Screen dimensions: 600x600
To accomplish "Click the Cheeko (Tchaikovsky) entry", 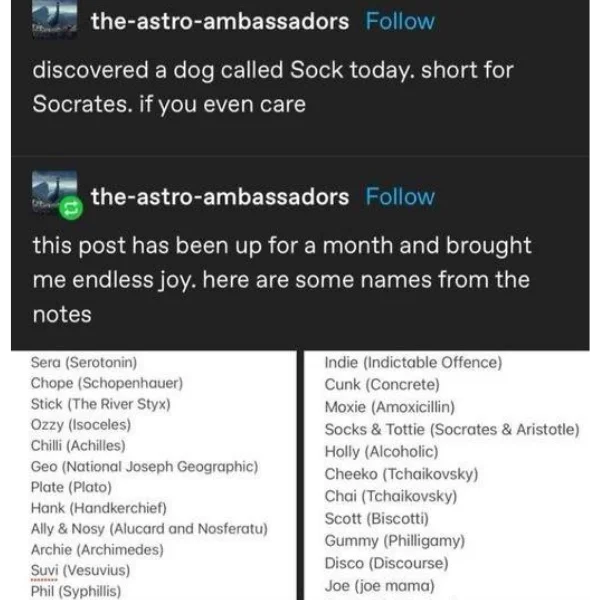I will click(x=401, y=474).
